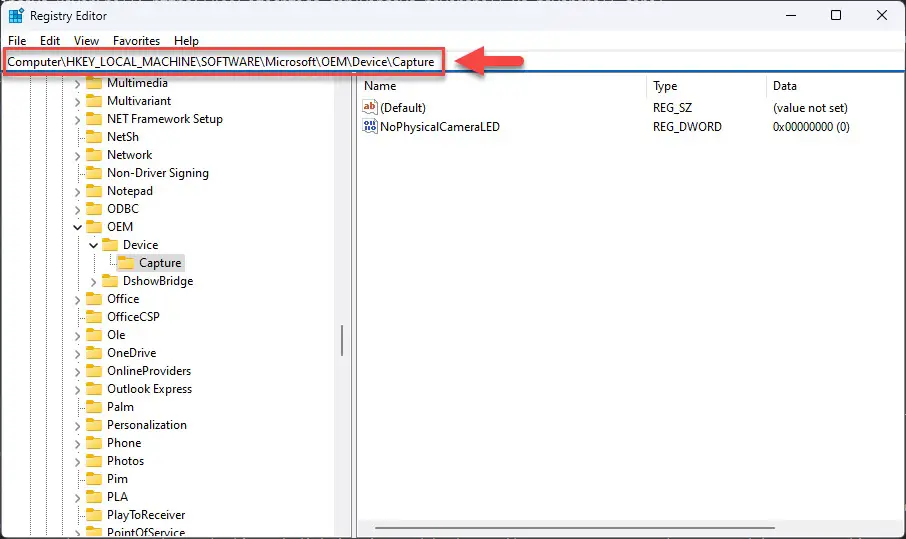Click the (Default) string value icon
This screenshot has width=906, height=539.
click(x=370, y=107)
